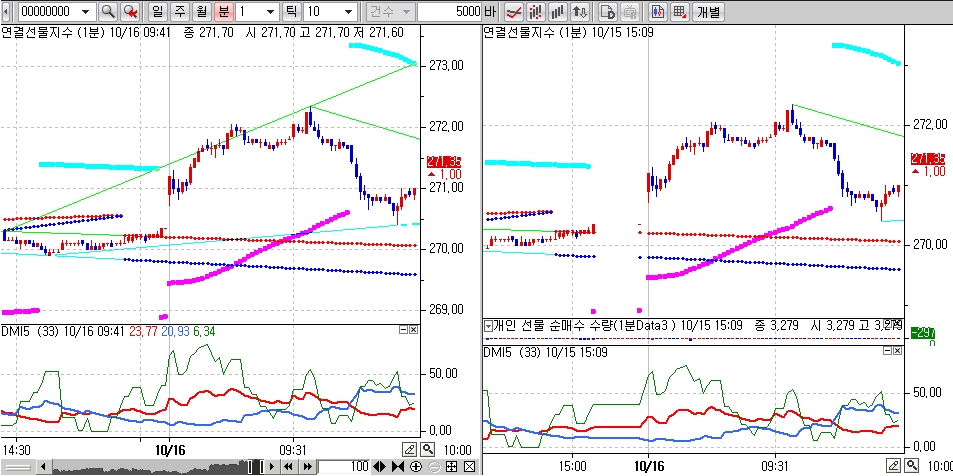Click the up-down arrows toolbar icon
Image resolution: width=953 pixels, height=476 pixels.
click(x=580, y=12)
